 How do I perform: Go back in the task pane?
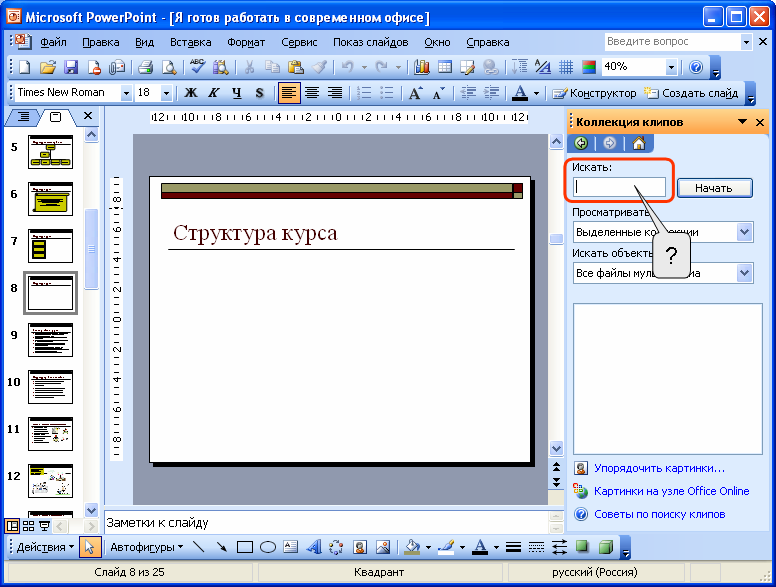click(x=582, y=144)
